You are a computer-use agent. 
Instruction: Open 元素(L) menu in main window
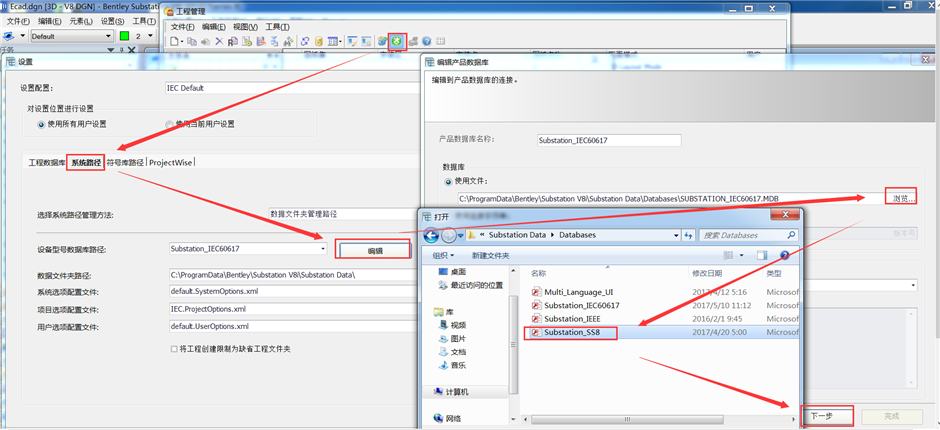(81, 21)
